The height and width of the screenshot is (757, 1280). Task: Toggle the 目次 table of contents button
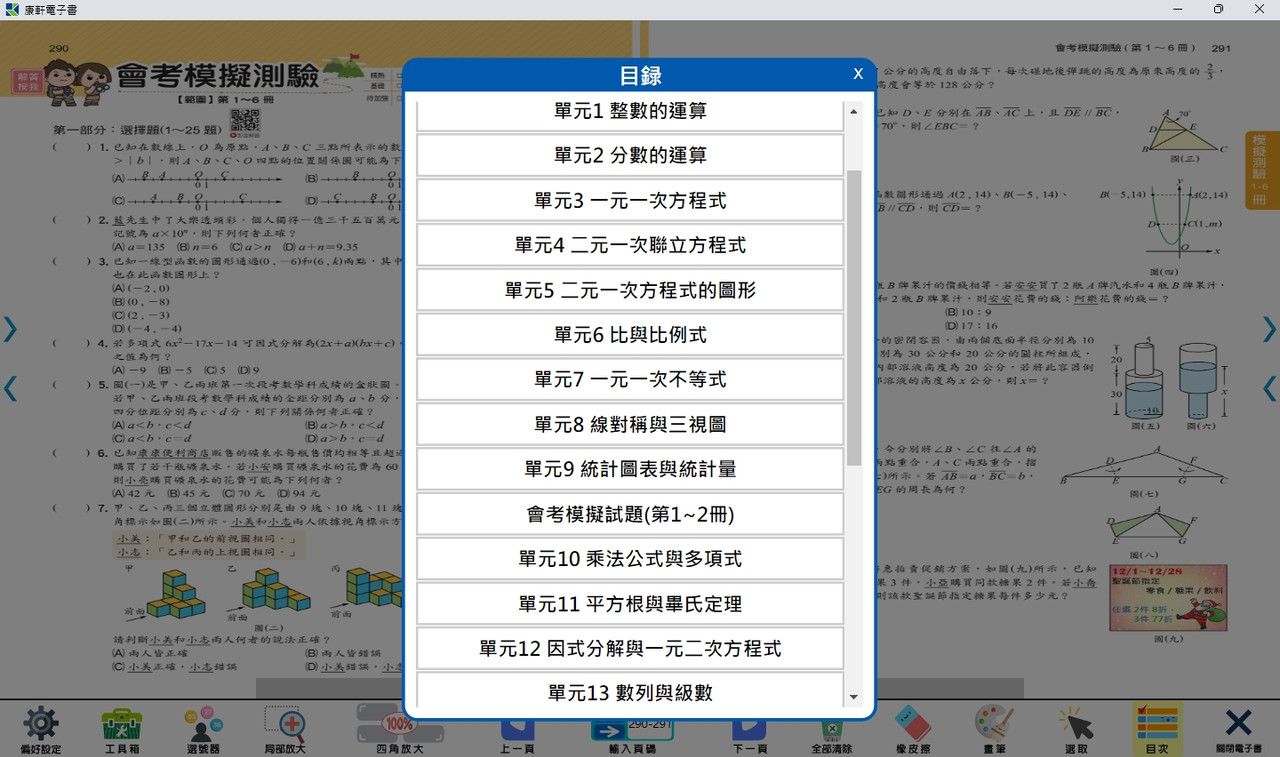pyautogui.click(x=1156, y=726)
